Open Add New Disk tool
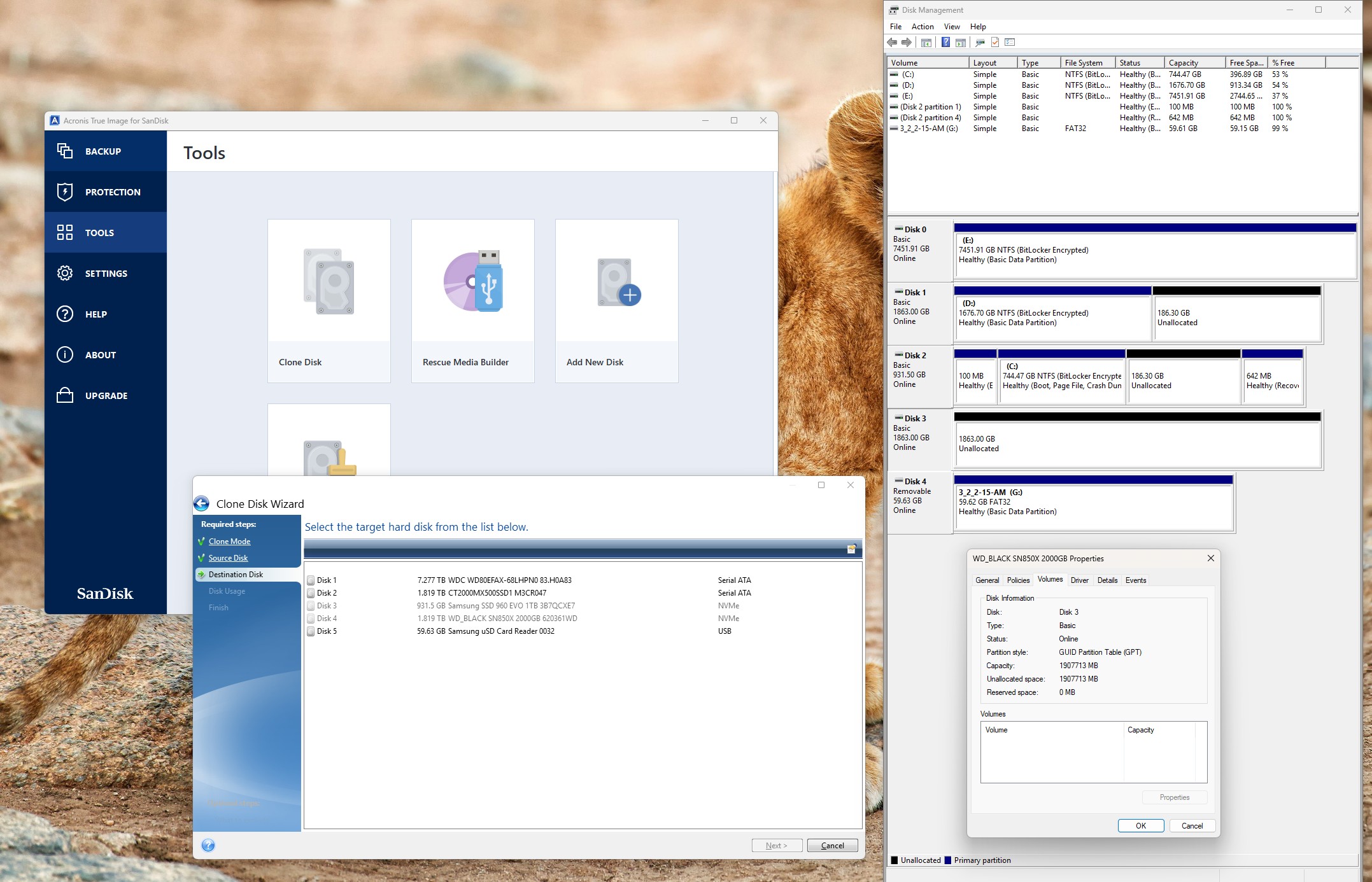The height and width of the screenshot is (882, 1372). pos(616,300)
